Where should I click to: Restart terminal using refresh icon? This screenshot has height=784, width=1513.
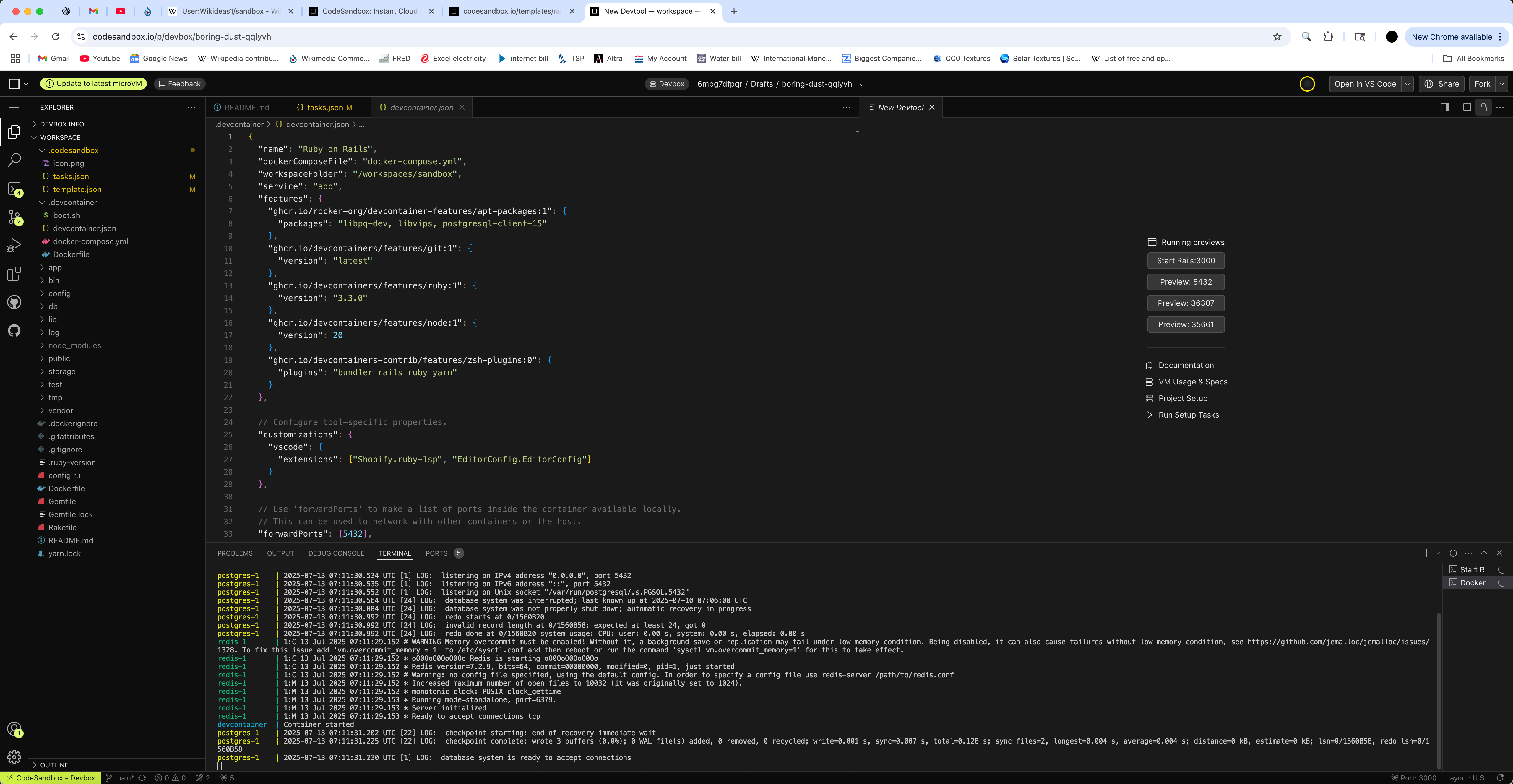1452,553
